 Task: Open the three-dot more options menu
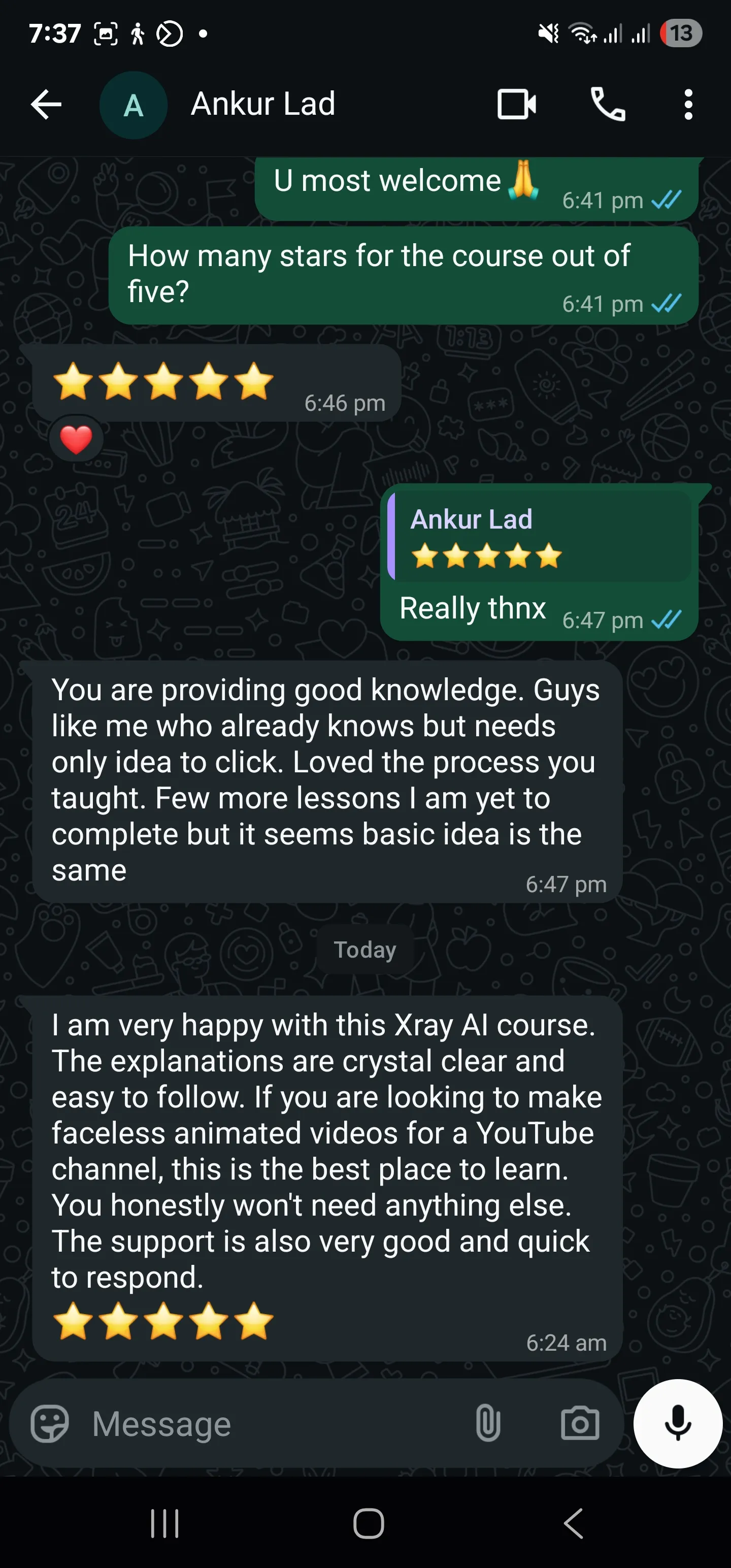(688, 105)
